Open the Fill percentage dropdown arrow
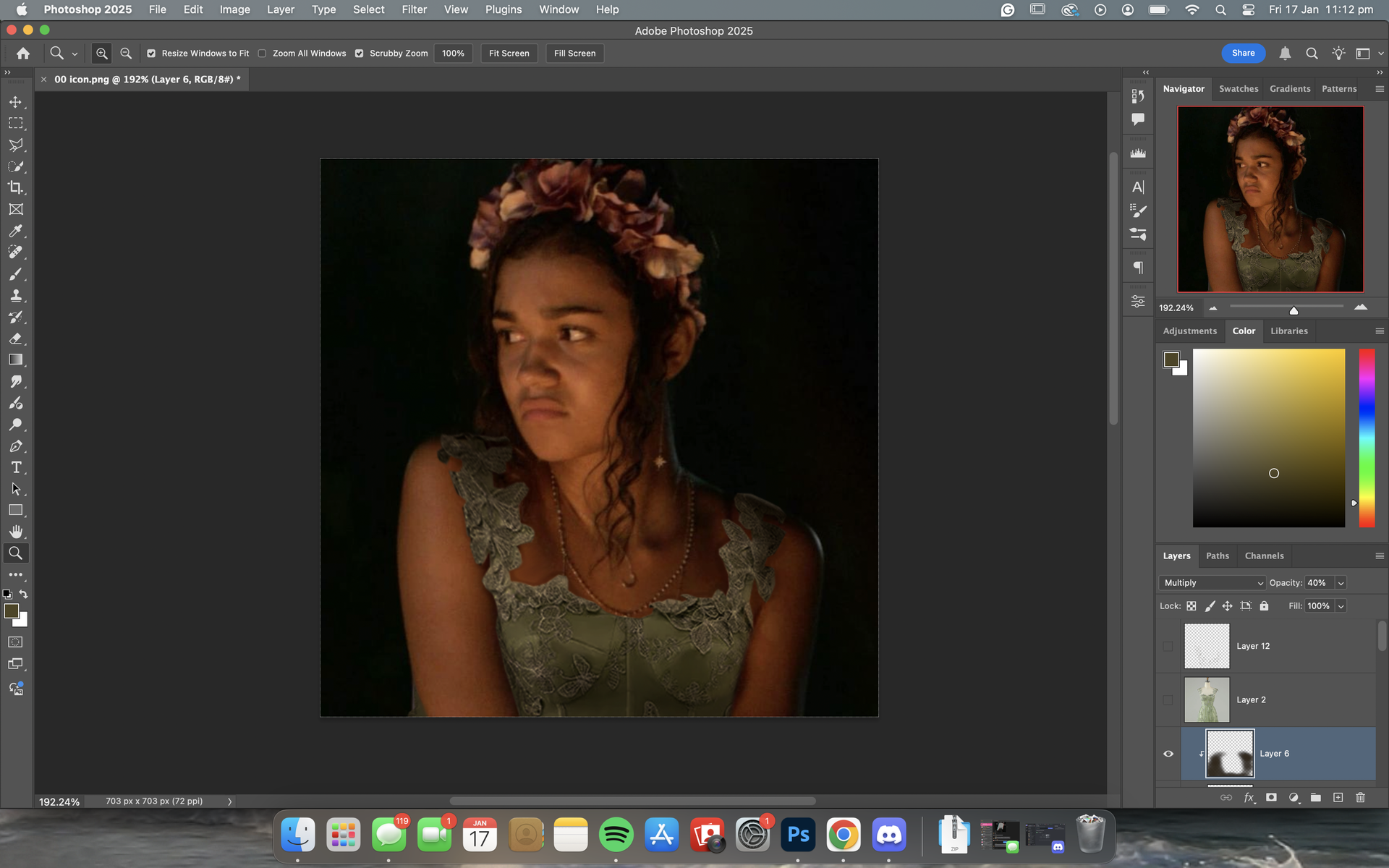This screenshot has height=868, width=1389. click(x=1341, y=606)
